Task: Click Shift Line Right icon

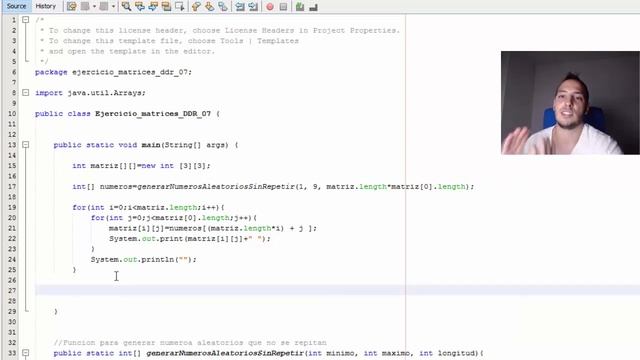Action: pos(253,7)
